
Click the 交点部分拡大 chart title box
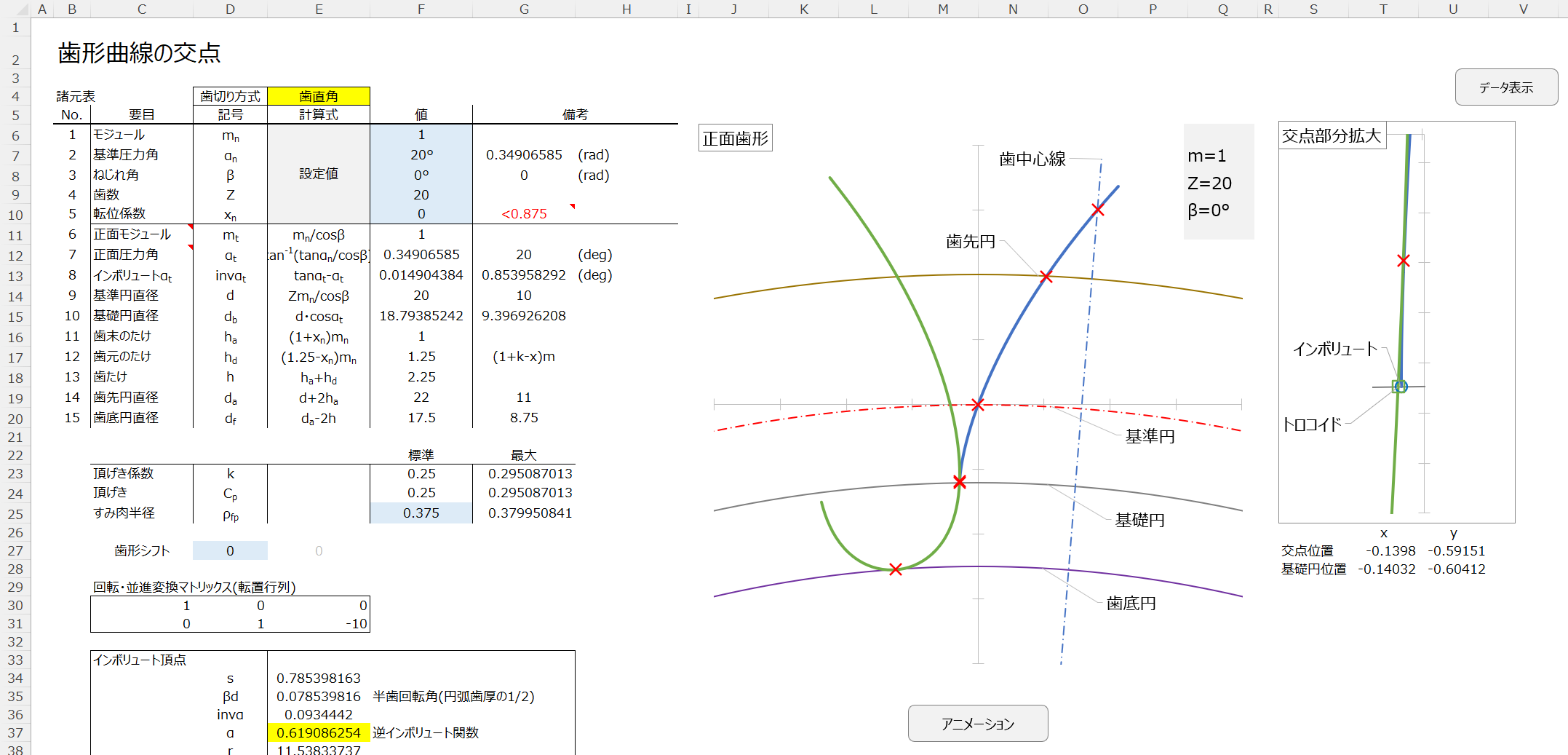[x=1331, y=136]
